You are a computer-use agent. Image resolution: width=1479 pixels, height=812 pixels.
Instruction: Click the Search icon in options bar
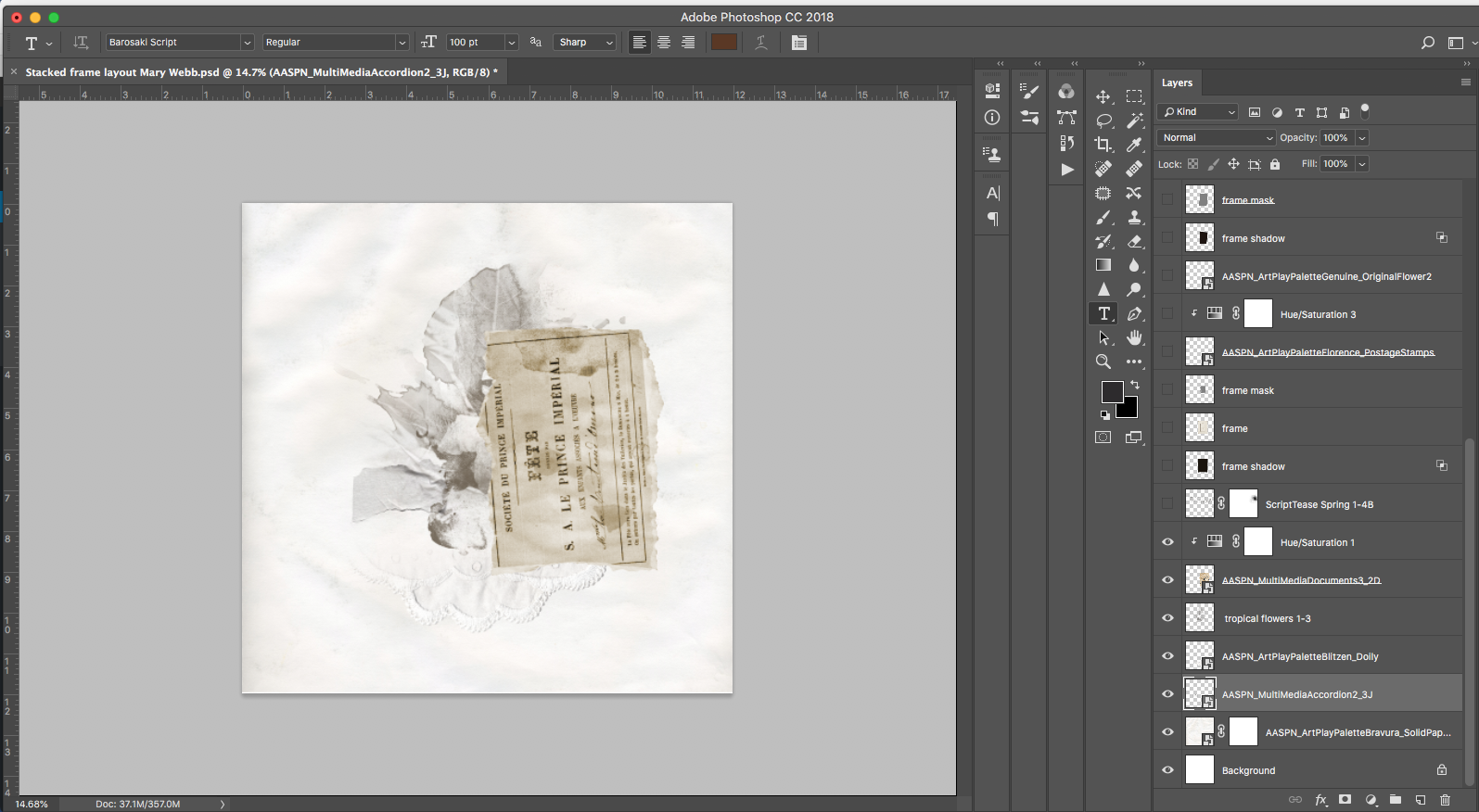1428,43
